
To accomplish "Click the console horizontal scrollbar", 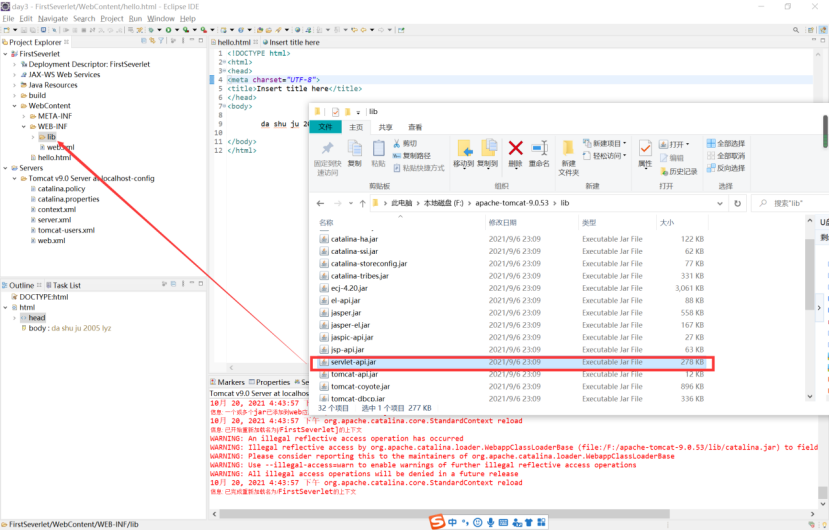I will [445, 514].
